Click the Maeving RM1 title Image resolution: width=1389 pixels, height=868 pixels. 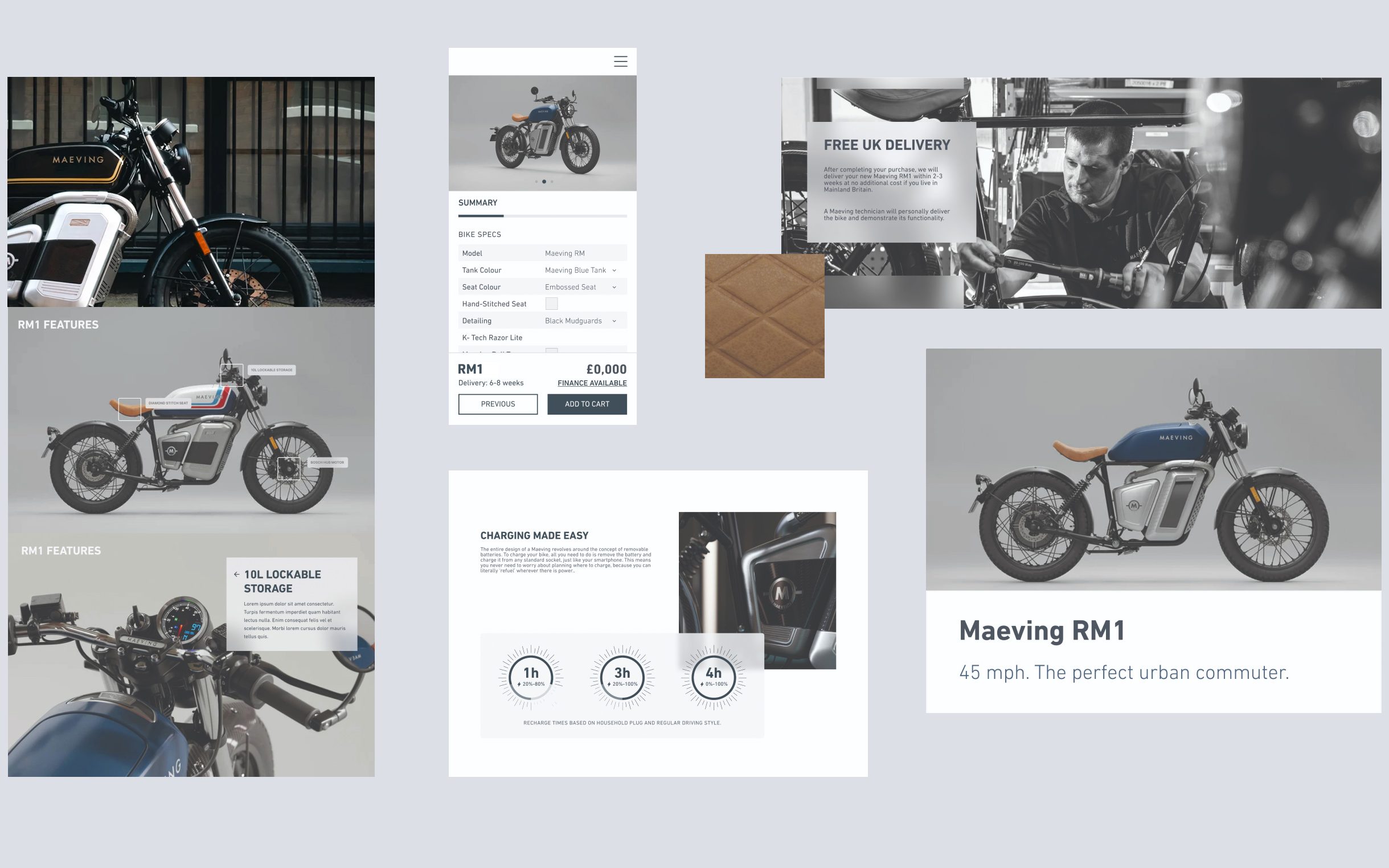coord(1042,630)
